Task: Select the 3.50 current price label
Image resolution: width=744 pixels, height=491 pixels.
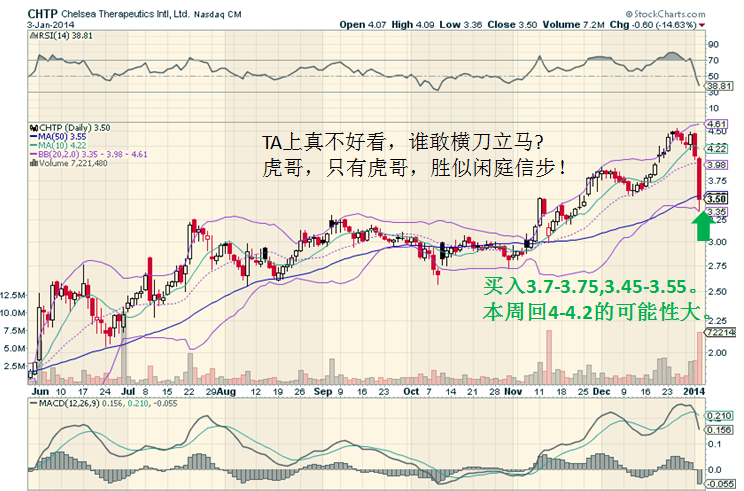Action: tap(718, 199)
